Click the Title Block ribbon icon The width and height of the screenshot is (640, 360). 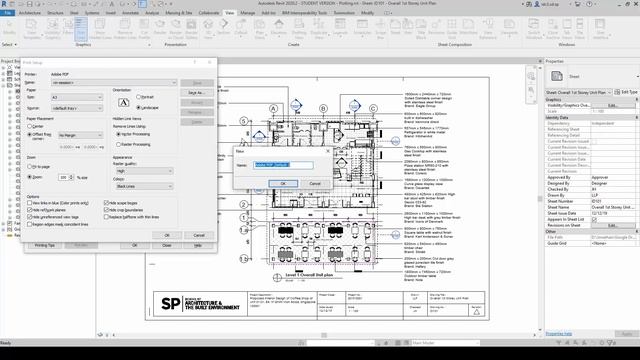point(421,29)
